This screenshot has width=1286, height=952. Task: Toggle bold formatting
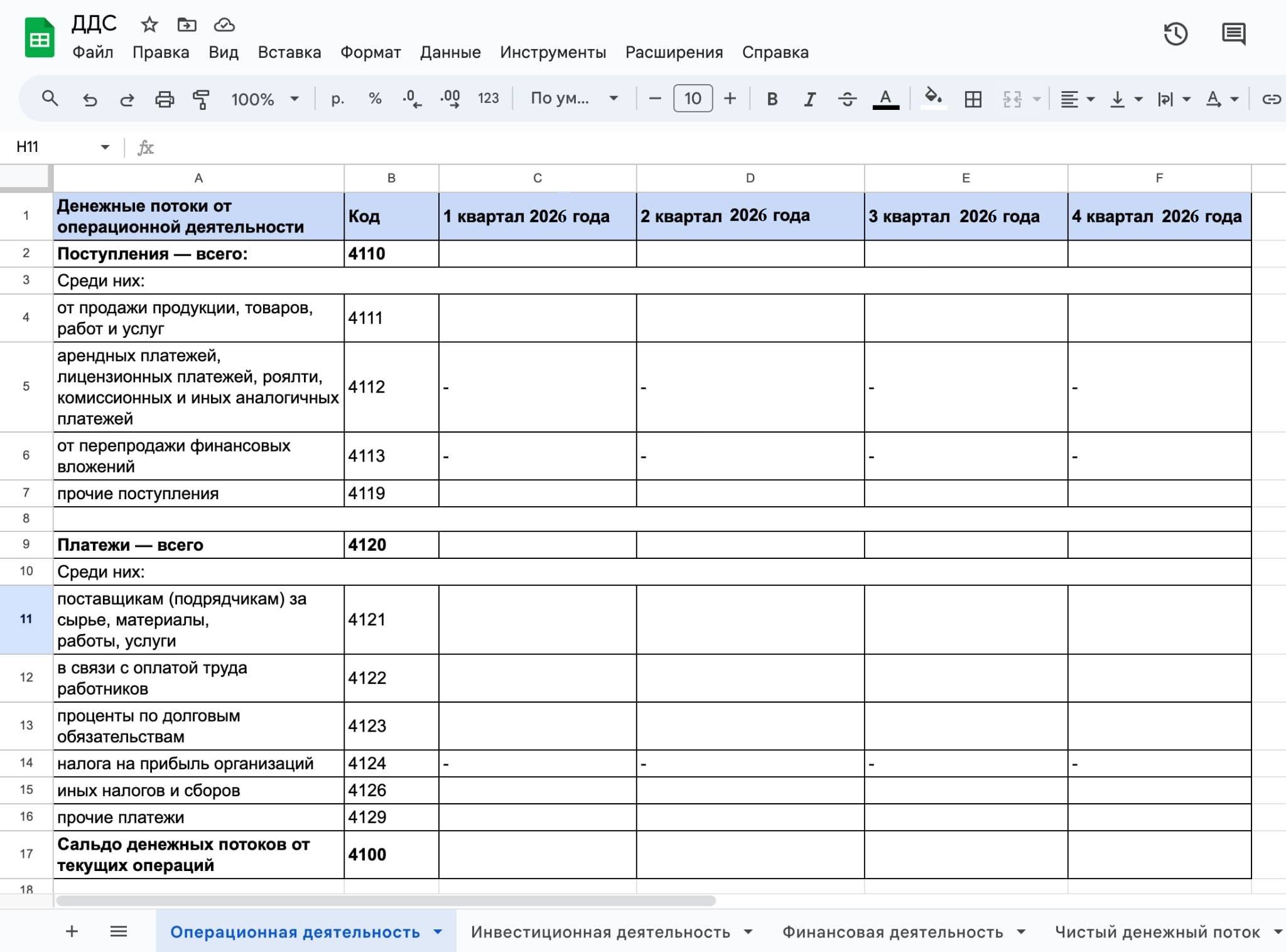point(772,99)
